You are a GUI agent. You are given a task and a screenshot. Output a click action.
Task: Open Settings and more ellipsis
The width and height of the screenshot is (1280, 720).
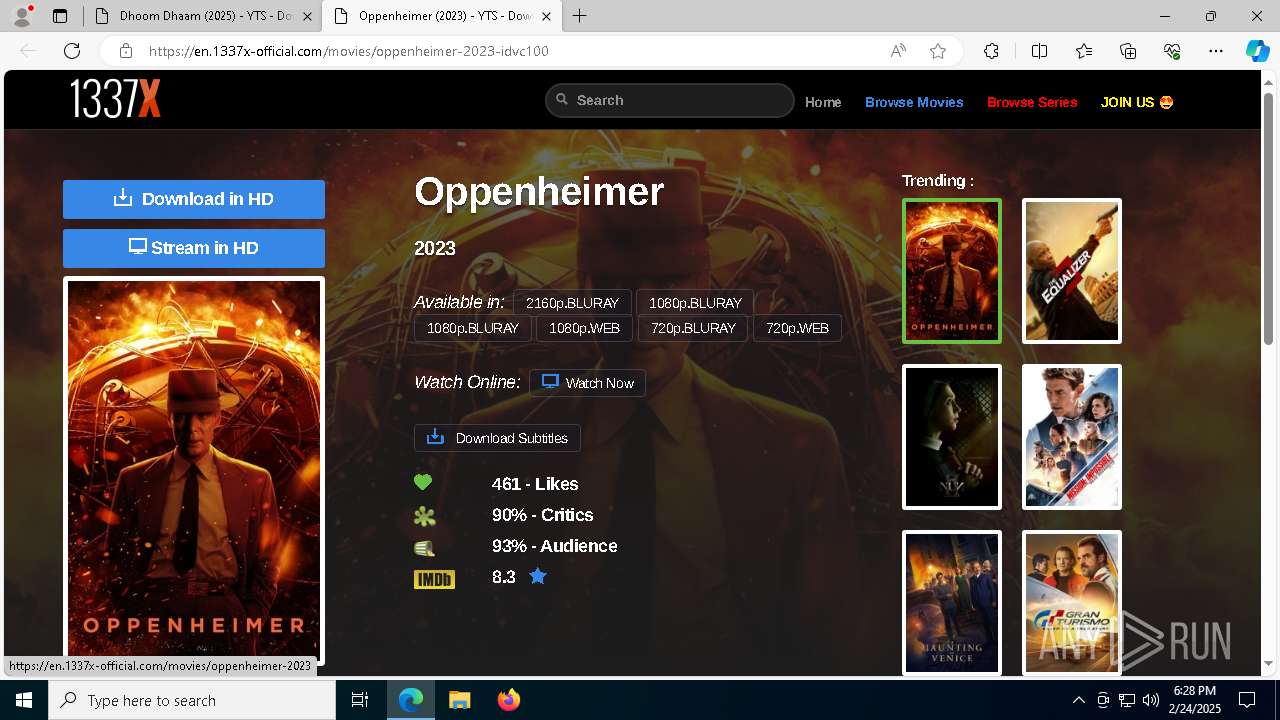(x=1216, y=51)
